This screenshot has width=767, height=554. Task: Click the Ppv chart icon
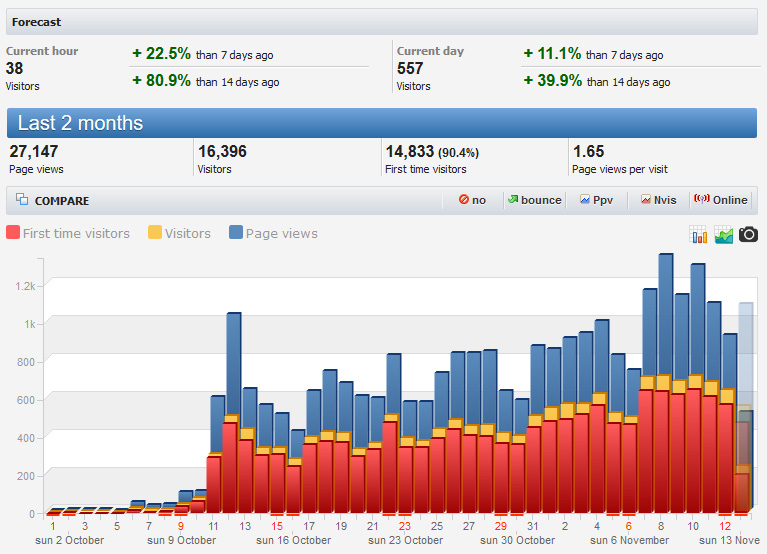[x=585, y=199]
